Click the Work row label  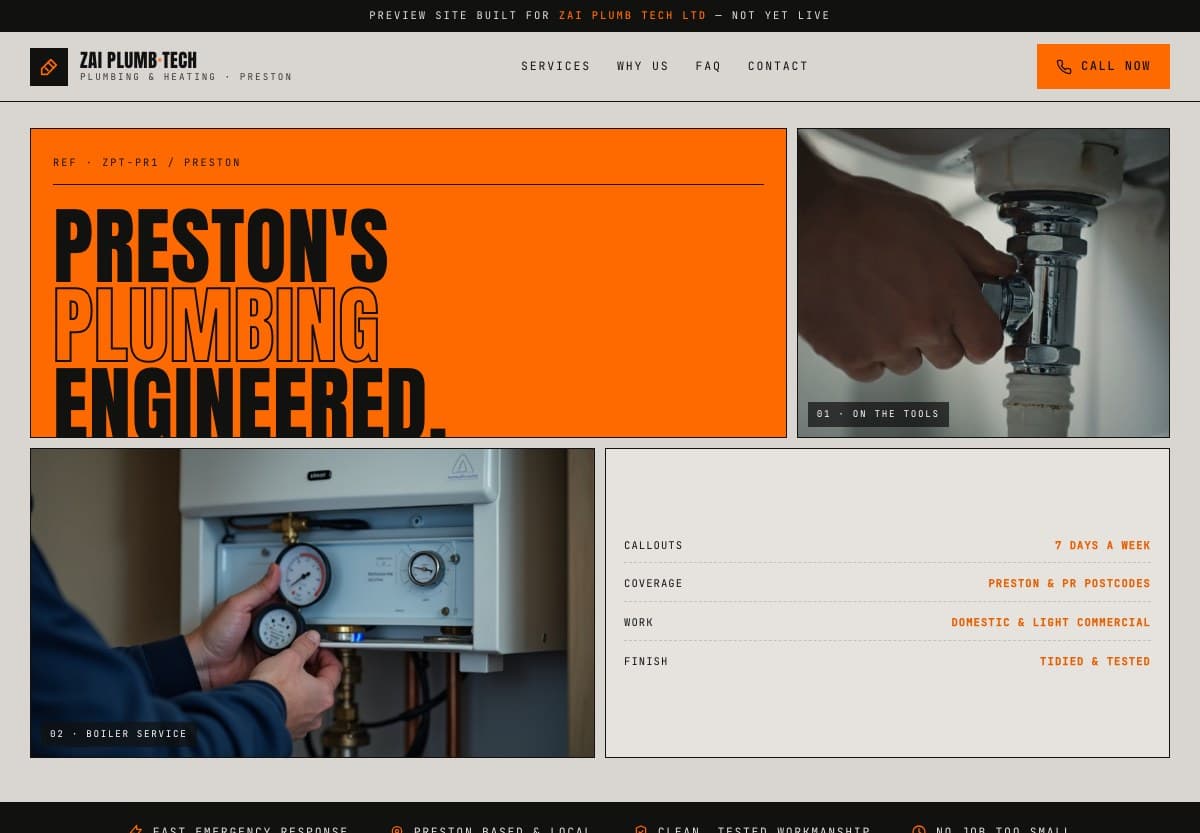638,622
